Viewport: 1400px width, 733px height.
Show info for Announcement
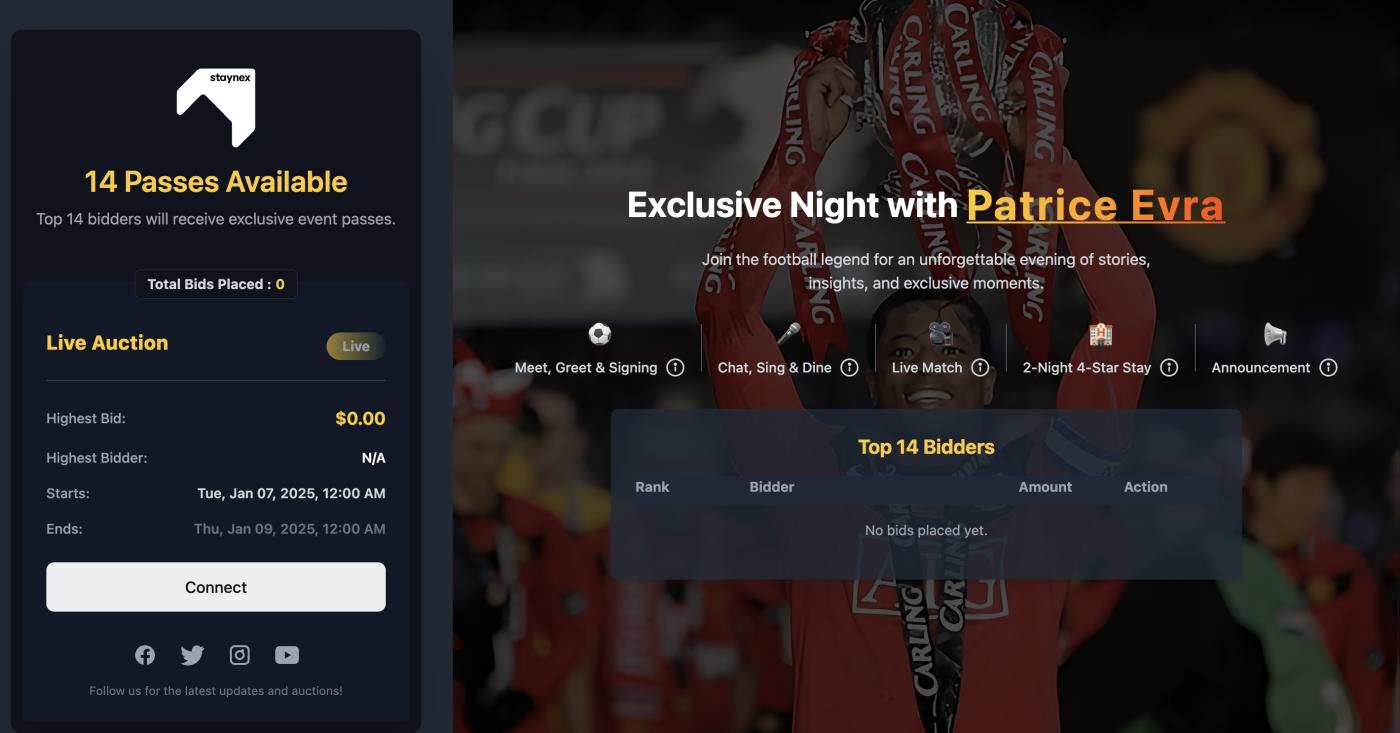1328,367
